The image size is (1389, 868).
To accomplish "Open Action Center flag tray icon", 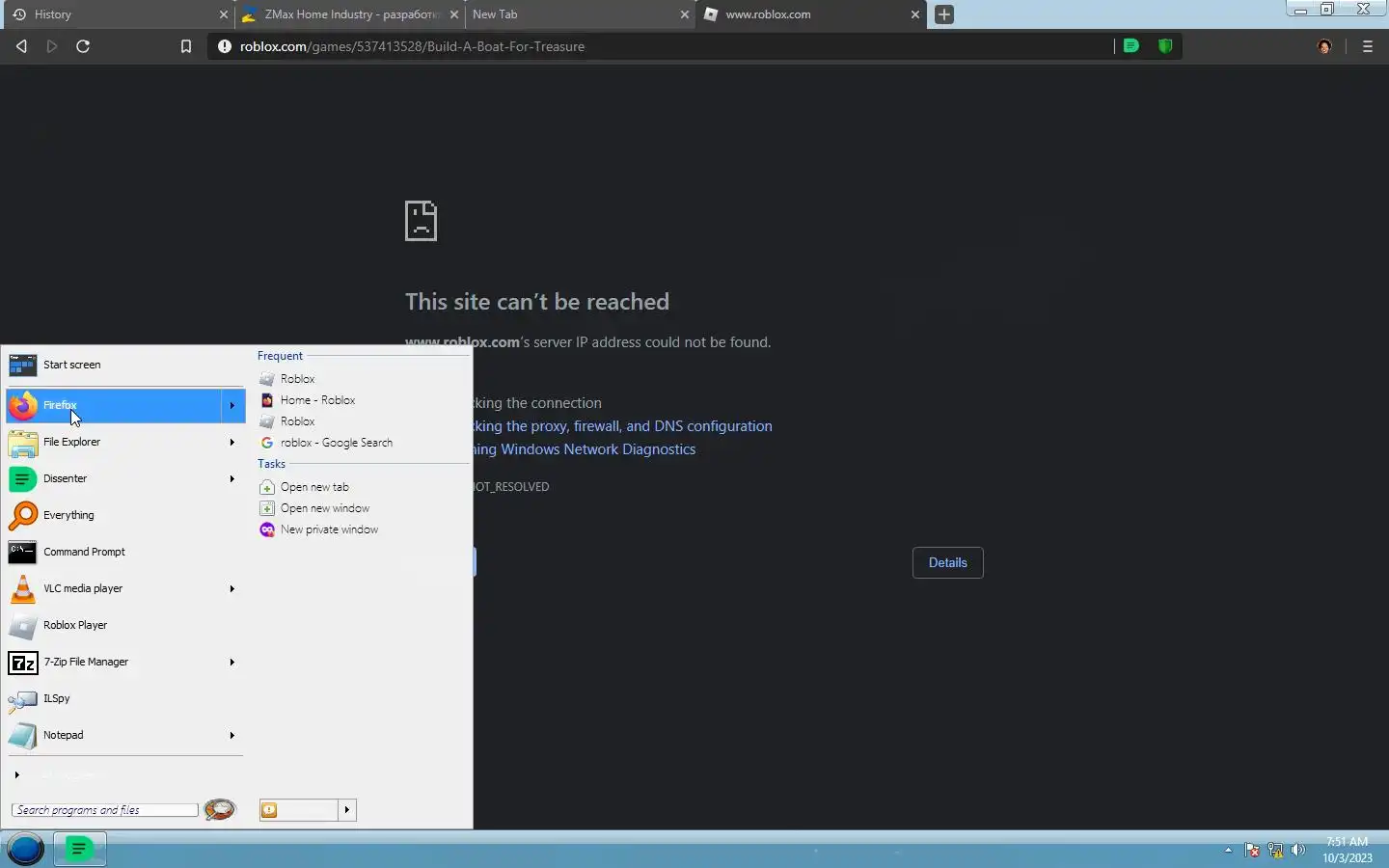I will tap(1252, 850).
